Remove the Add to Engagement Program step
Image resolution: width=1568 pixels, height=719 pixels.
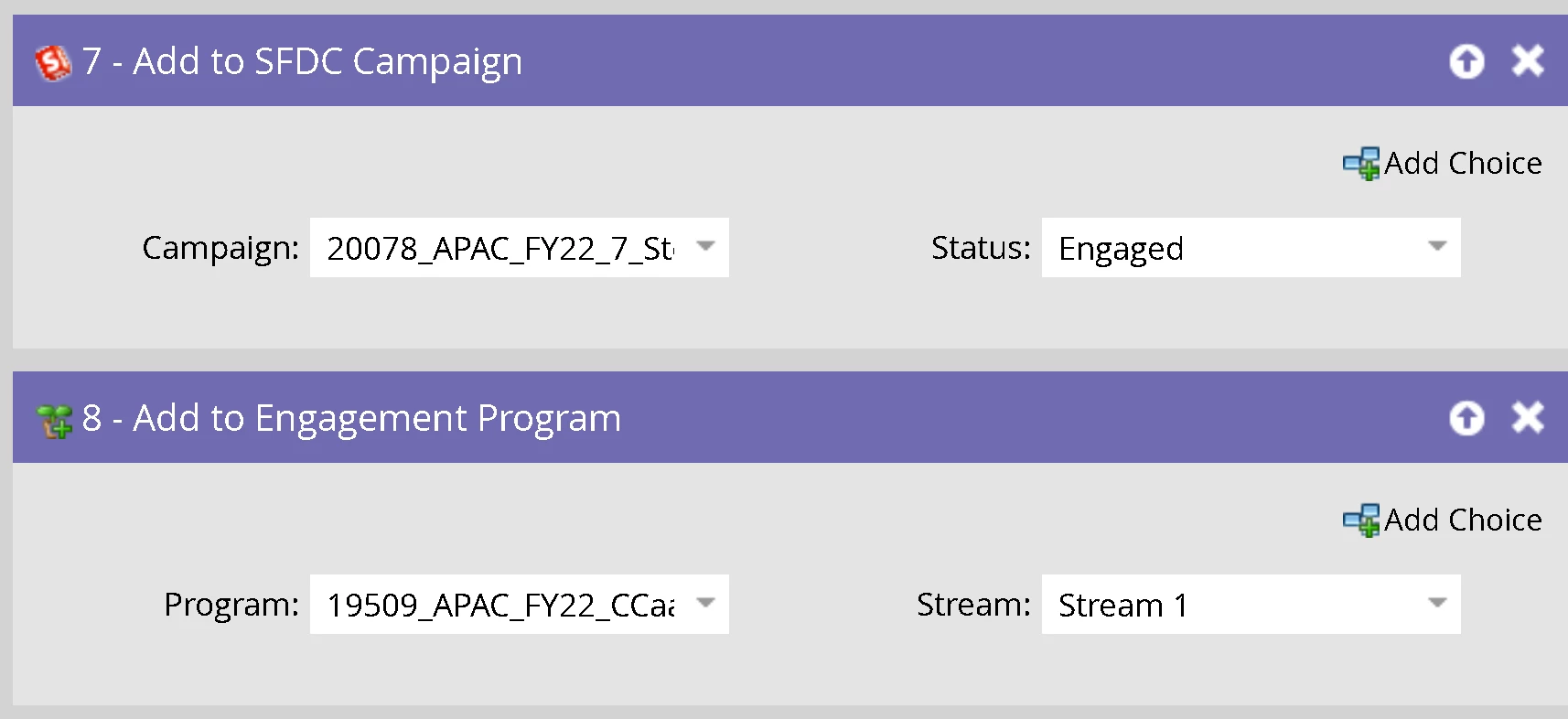pos(1528,418)
